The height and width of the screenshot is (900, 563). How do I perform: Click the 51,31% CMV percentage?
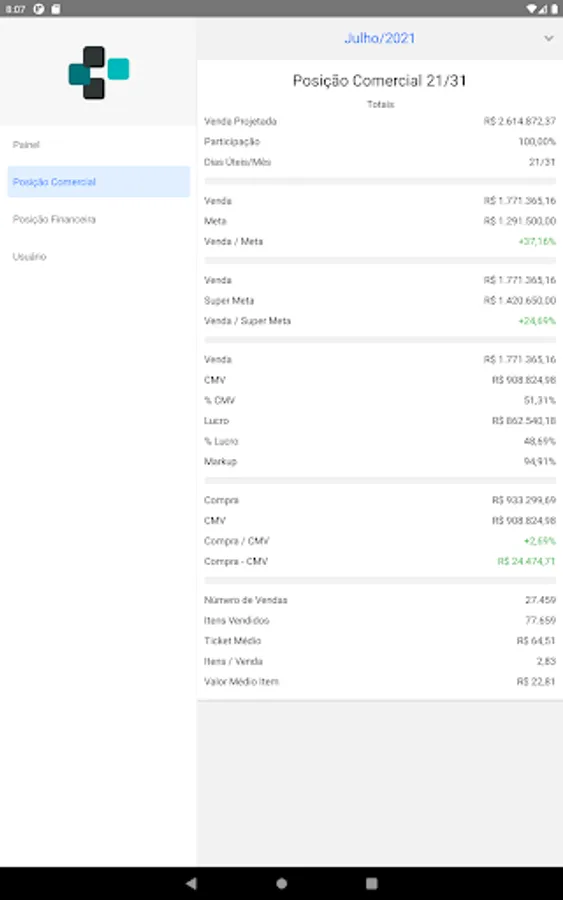click(539, 400)
